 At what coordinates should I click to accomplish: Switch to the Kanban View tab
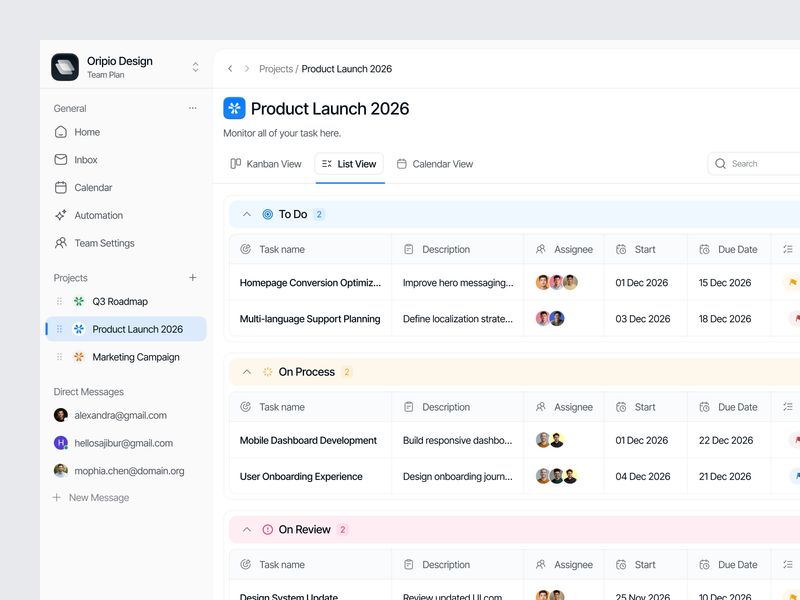[266, 164]
